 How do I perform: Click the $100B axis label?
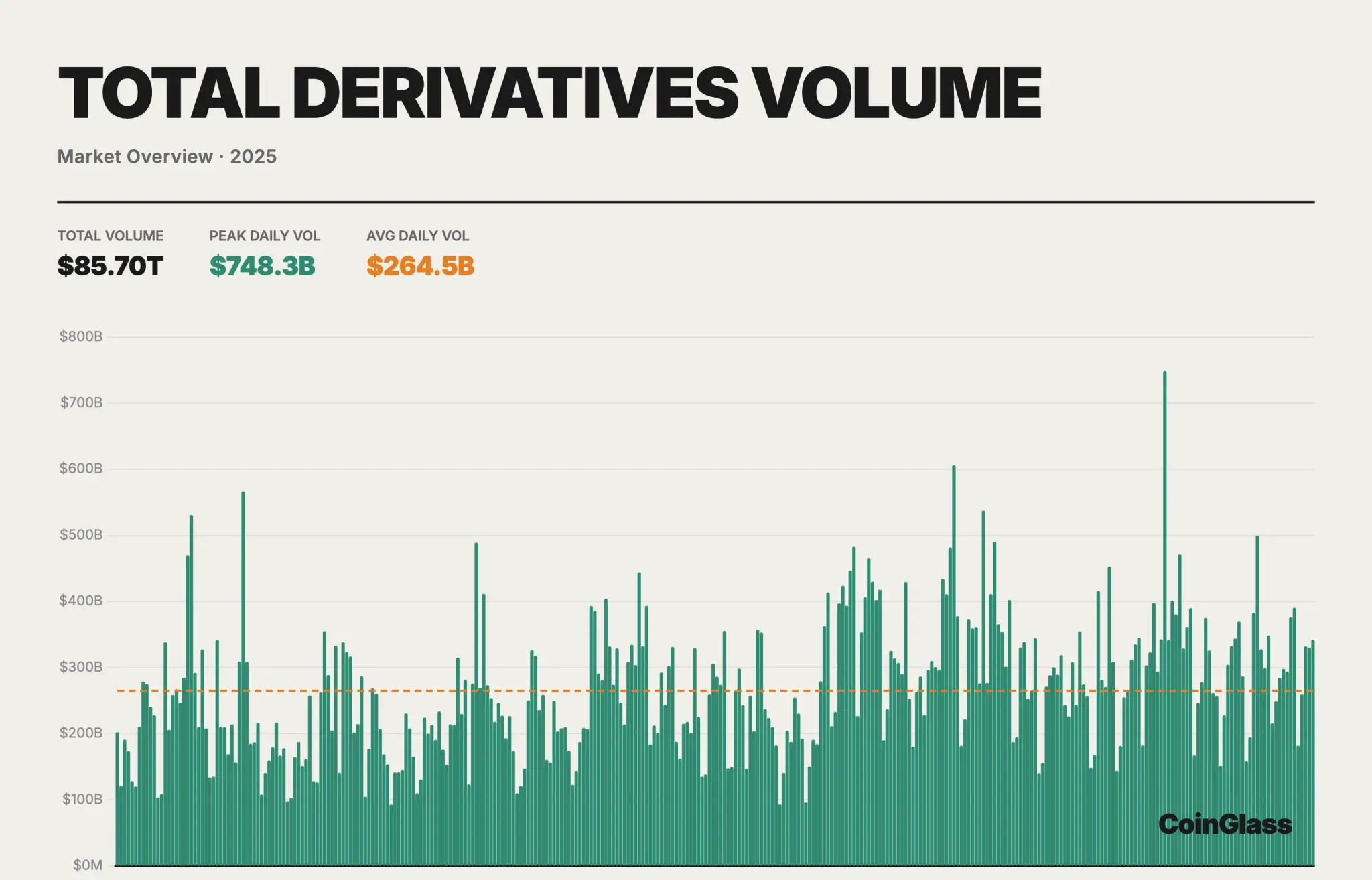(x=82, y=799)
